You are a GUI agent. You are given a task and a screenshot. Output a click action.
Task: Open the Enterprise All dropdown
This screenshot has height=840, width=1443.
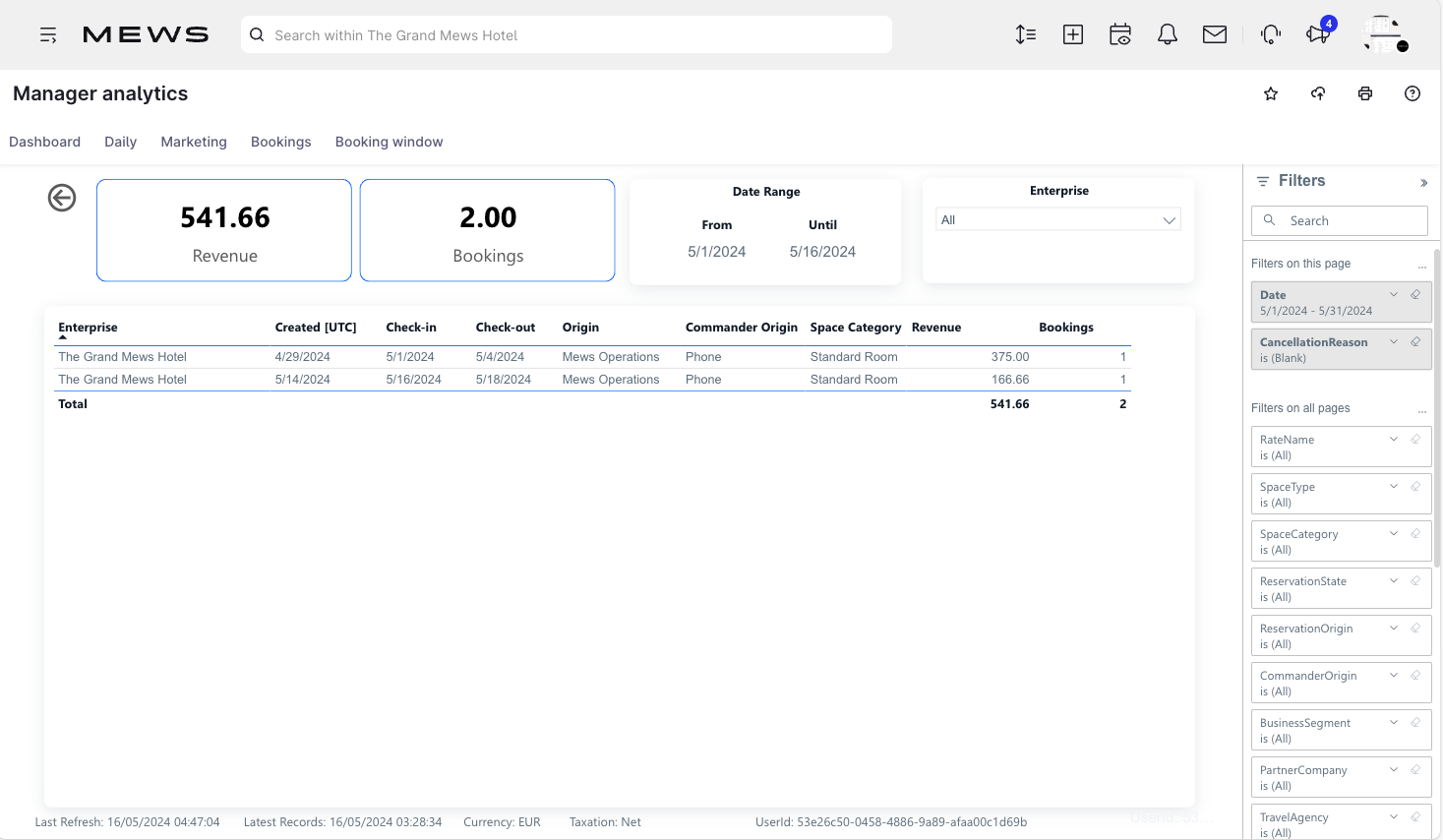pyautogui.click(x=1058, y=220)
